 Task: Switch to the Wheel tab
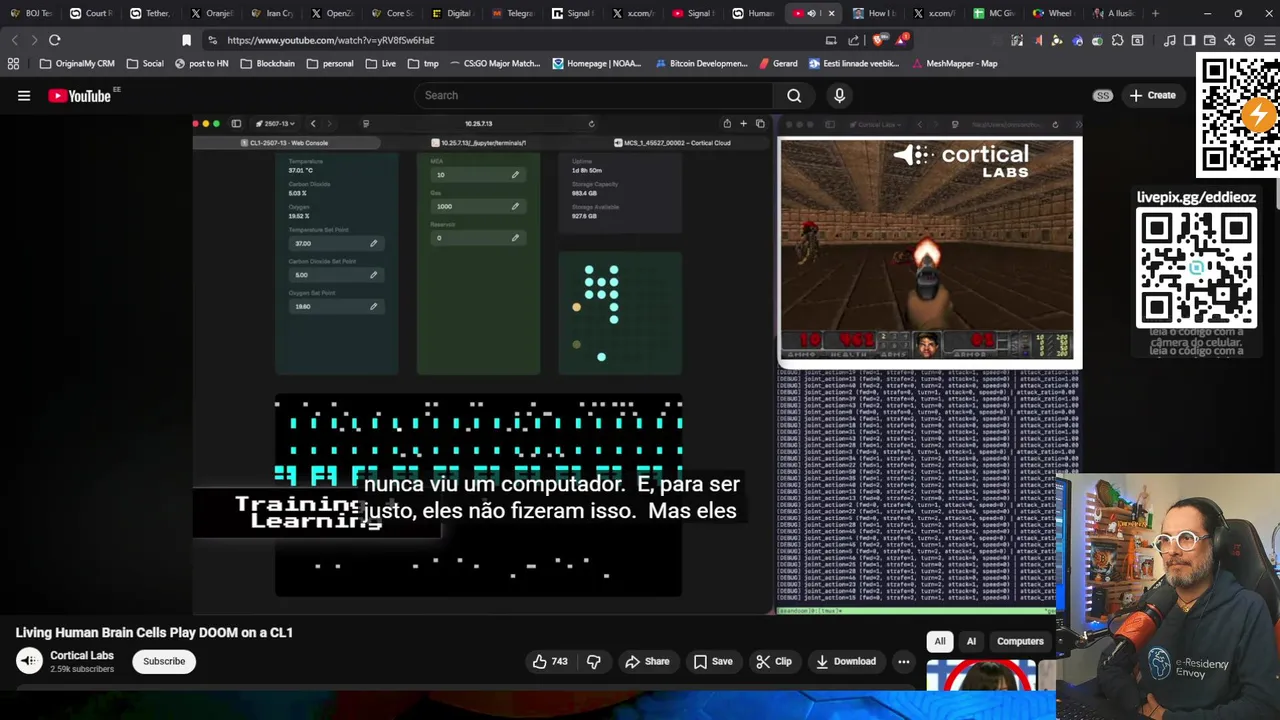[1052, 13]
